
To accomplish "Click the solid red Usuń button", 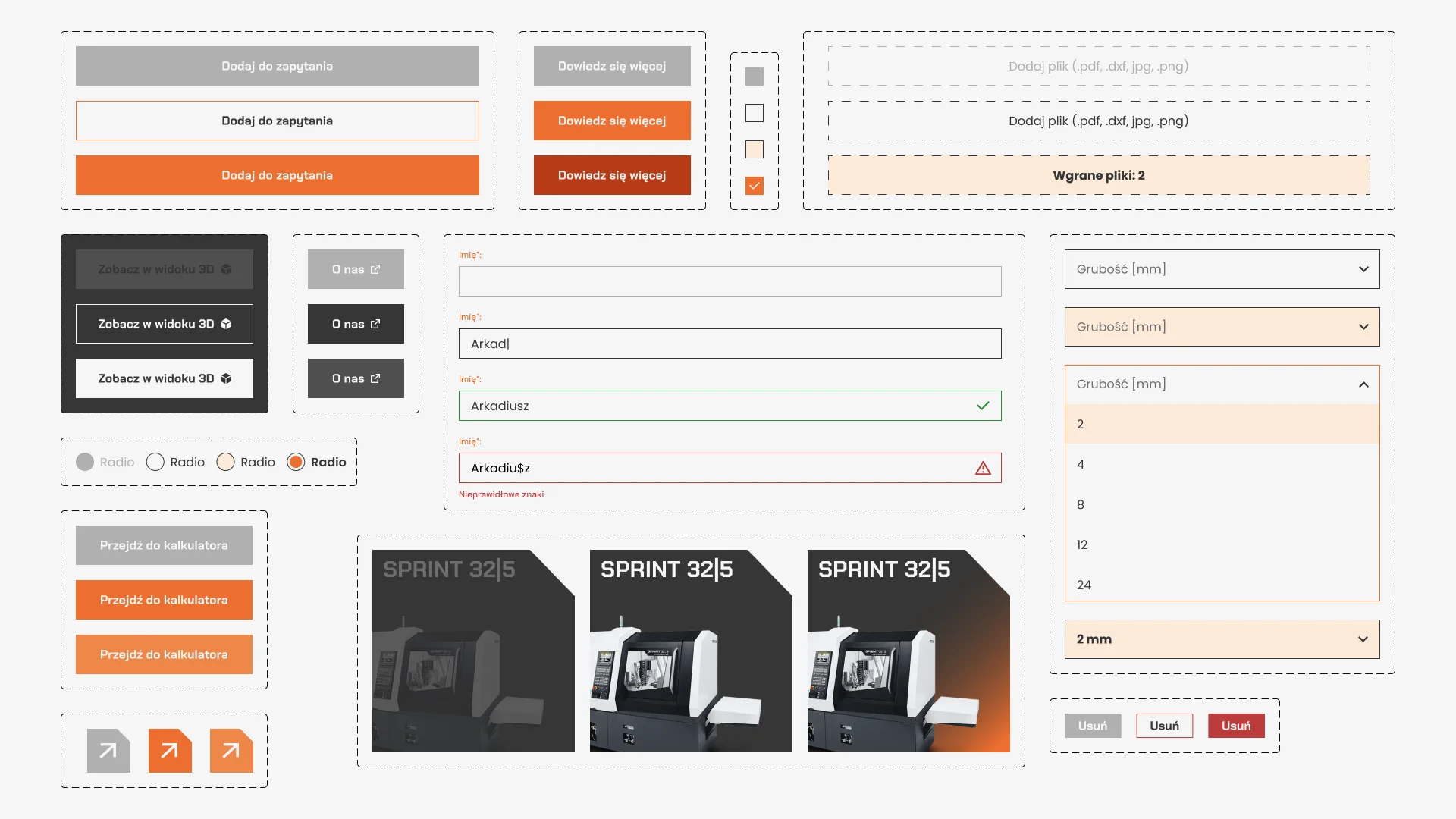I will [x=1236, y=726].
